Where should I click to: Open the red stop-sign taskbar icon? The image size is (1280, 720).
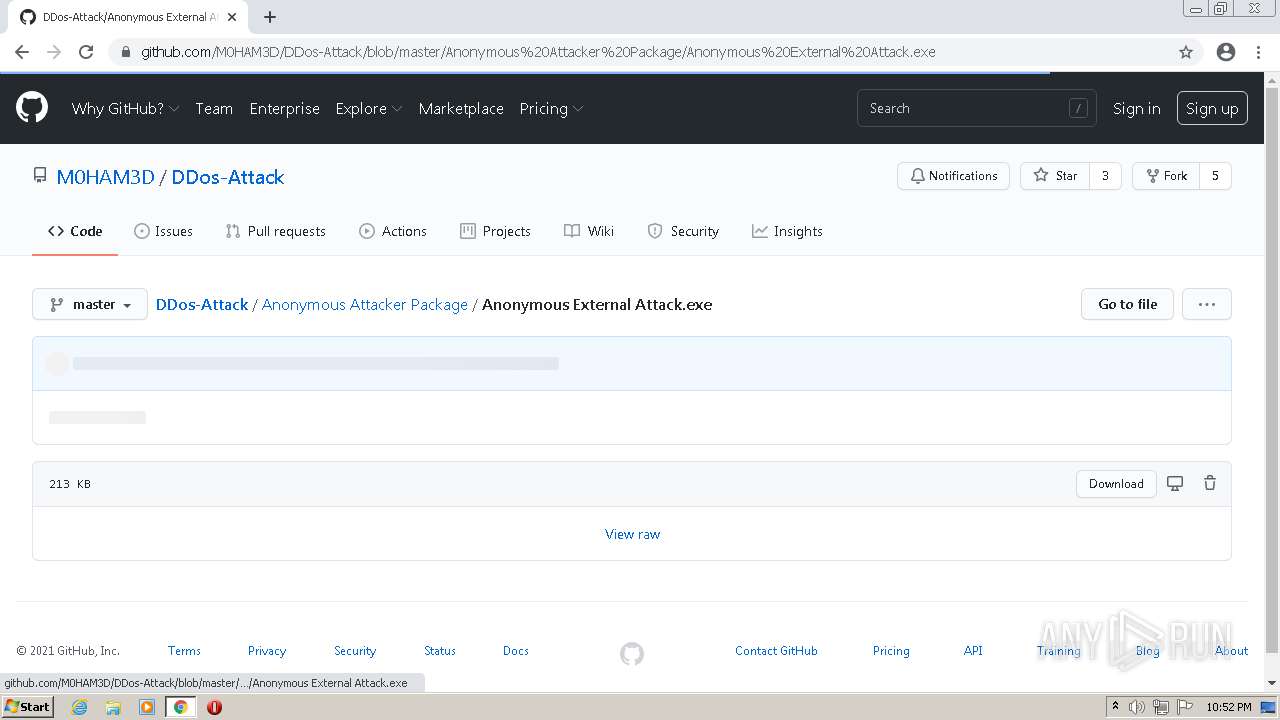point(214,707)
